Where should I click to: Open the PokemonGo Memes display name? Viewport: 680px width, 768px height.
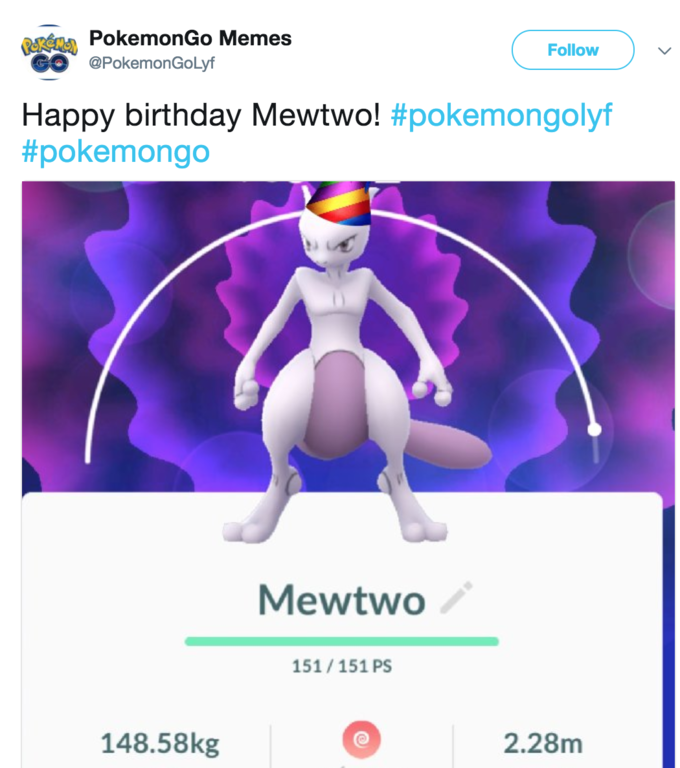[x=190, y=38]
